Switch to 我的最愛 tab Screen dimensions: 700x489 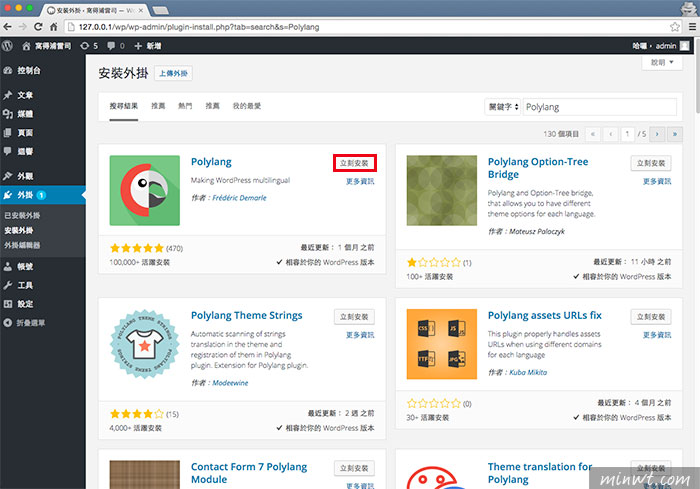247,106
